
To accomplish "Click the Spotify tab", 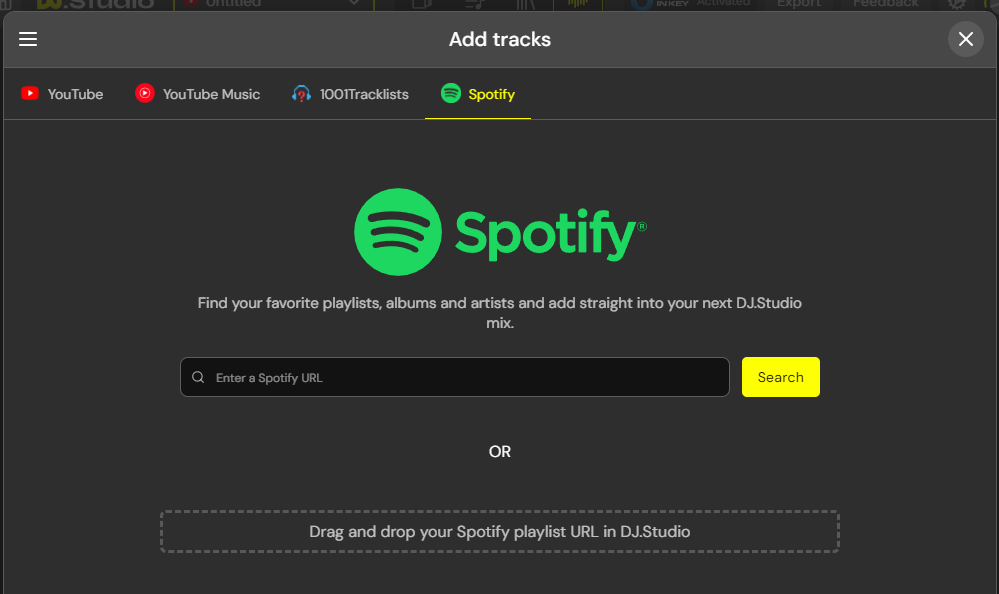I will click(x=478, y=94).
